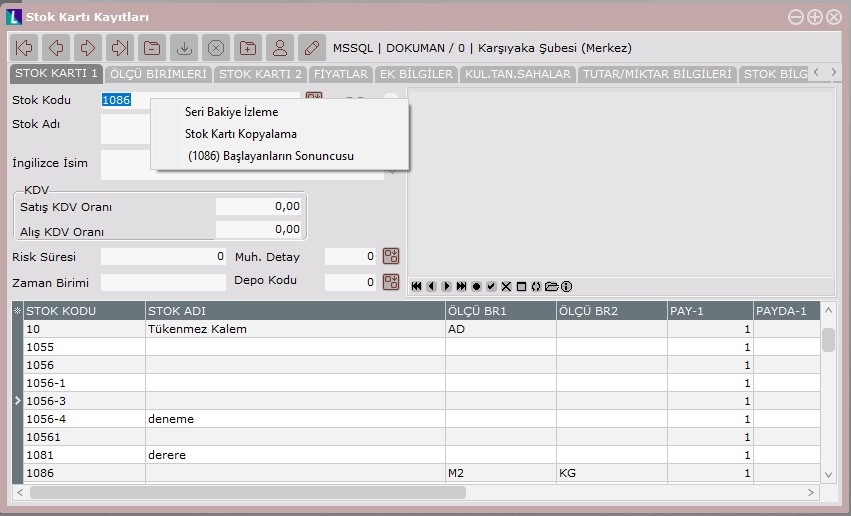Click the circled X delete toolbar icon

[x=216, y=47]
